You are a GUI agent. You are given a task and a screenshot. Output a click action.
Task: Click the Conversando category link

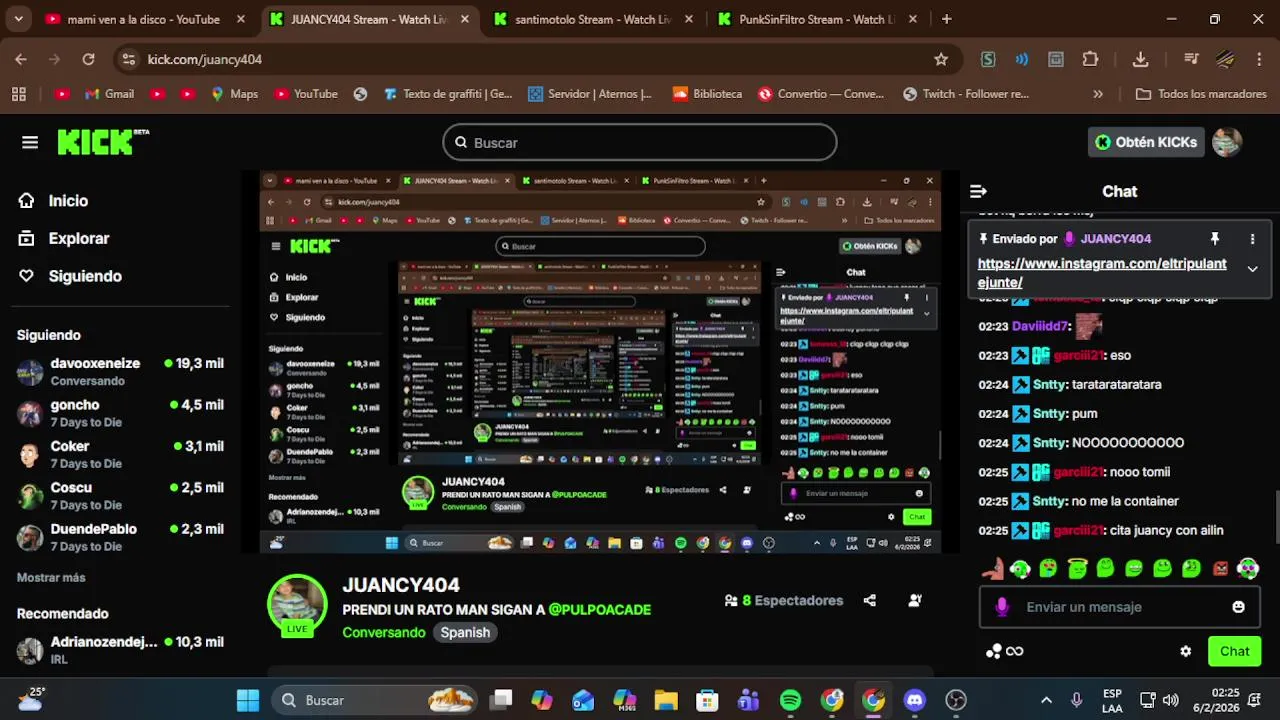[384, 632]
